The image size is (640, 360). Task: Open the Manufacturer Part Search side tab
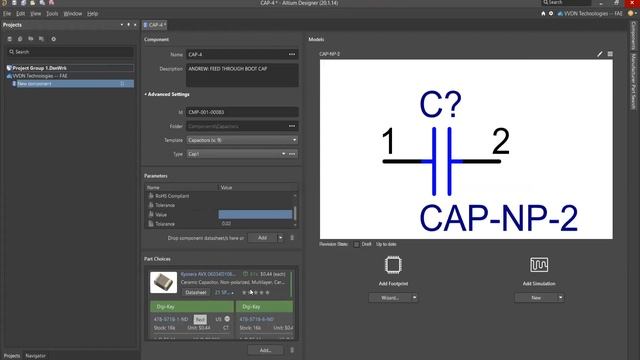633,81
